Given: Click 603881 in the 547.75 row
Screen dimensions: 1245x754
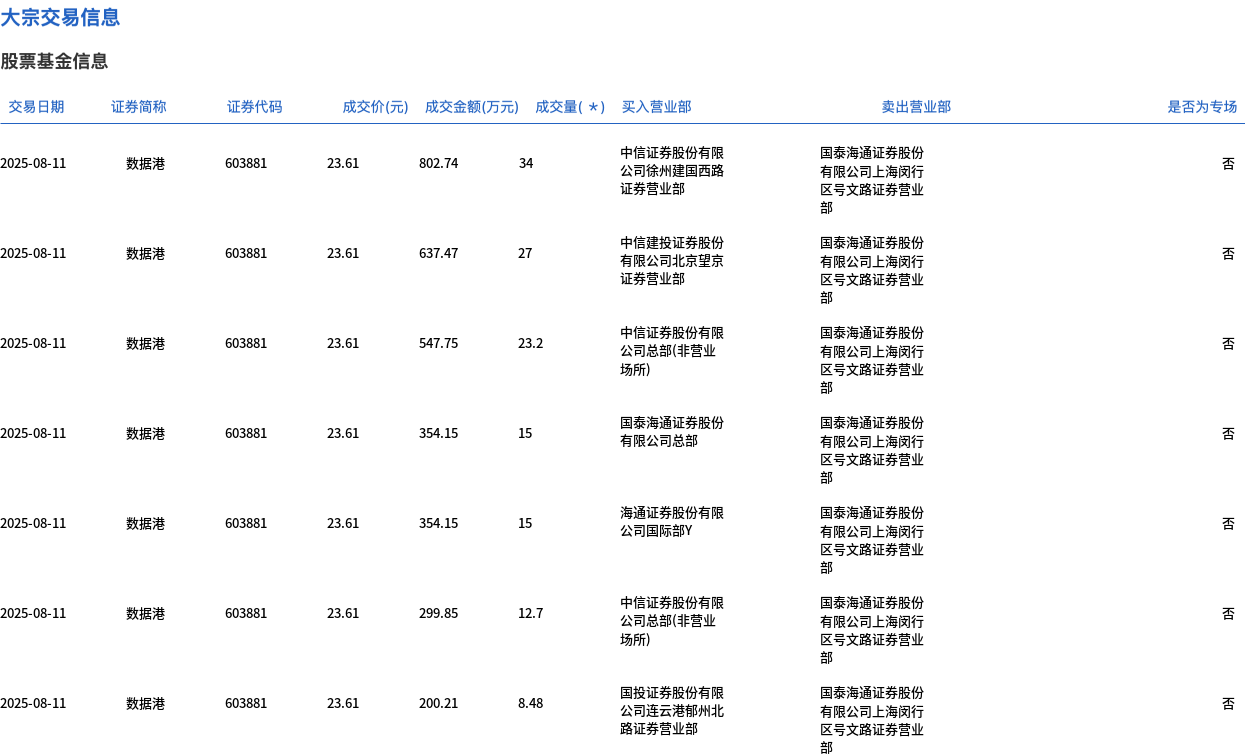Looking at the screenshot, I should tap(246, 343).
